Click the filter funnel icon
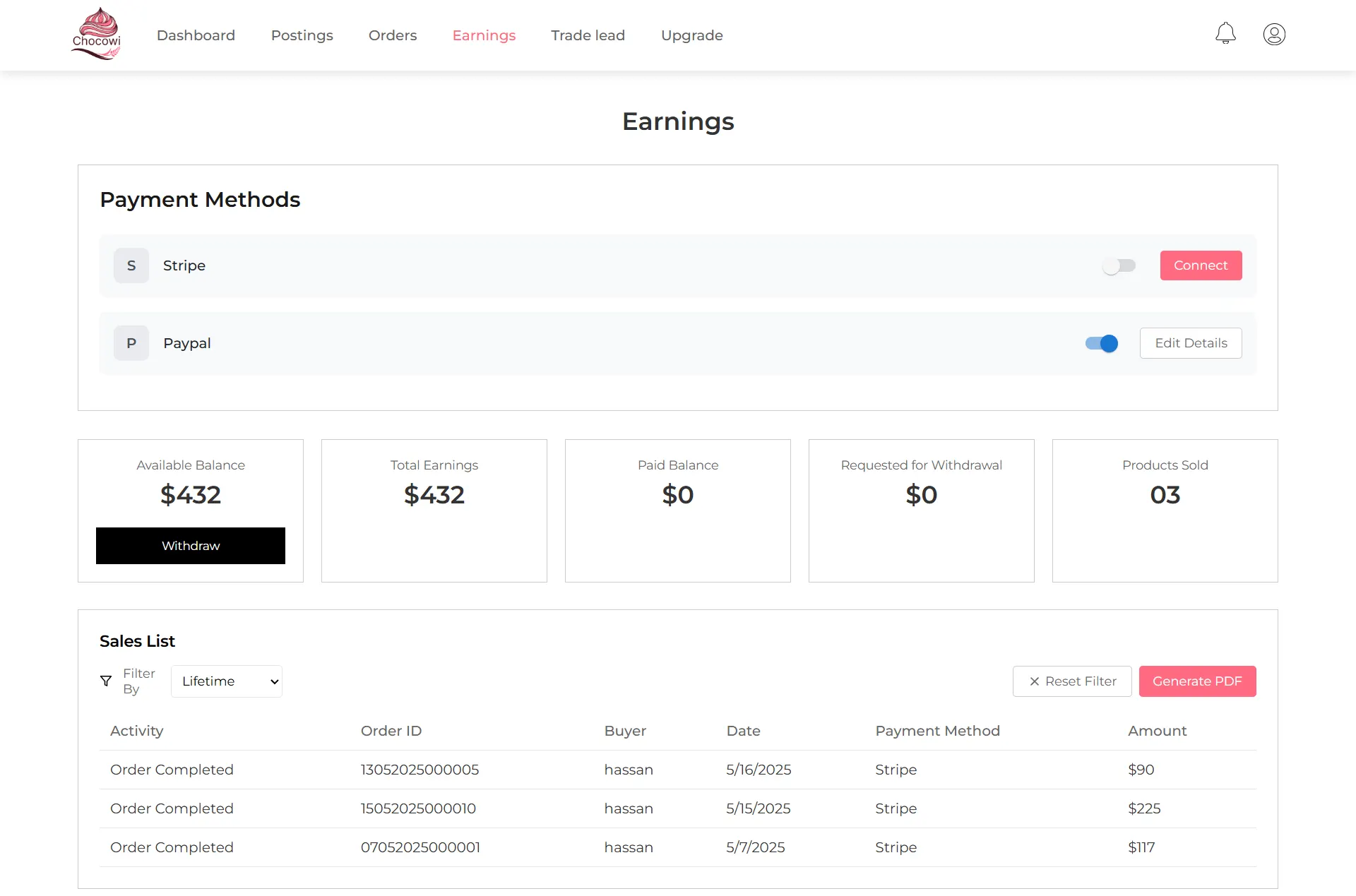1356x896 pixels. pos(106,681)
